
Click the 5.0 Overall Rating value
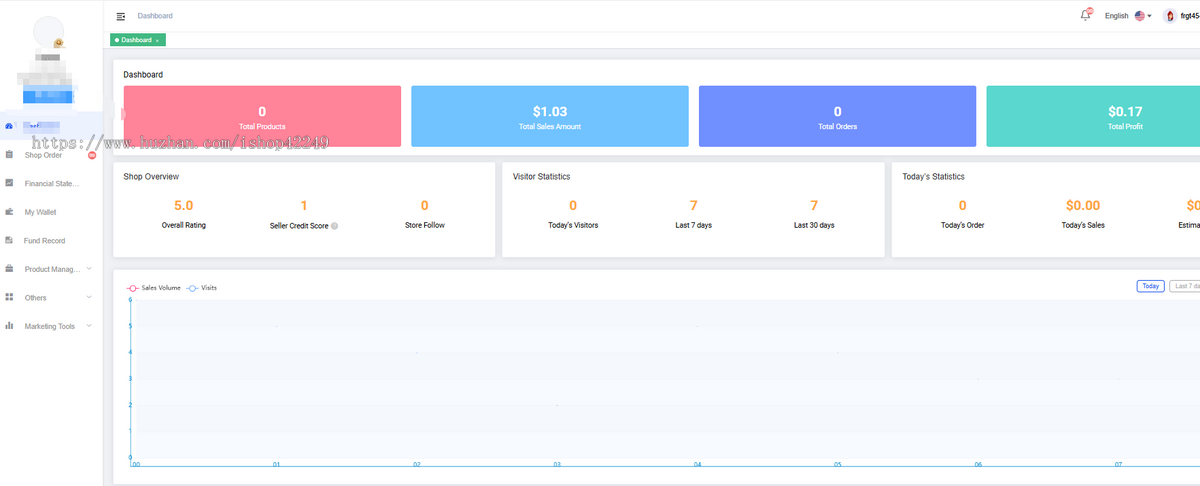click(184, 205)
